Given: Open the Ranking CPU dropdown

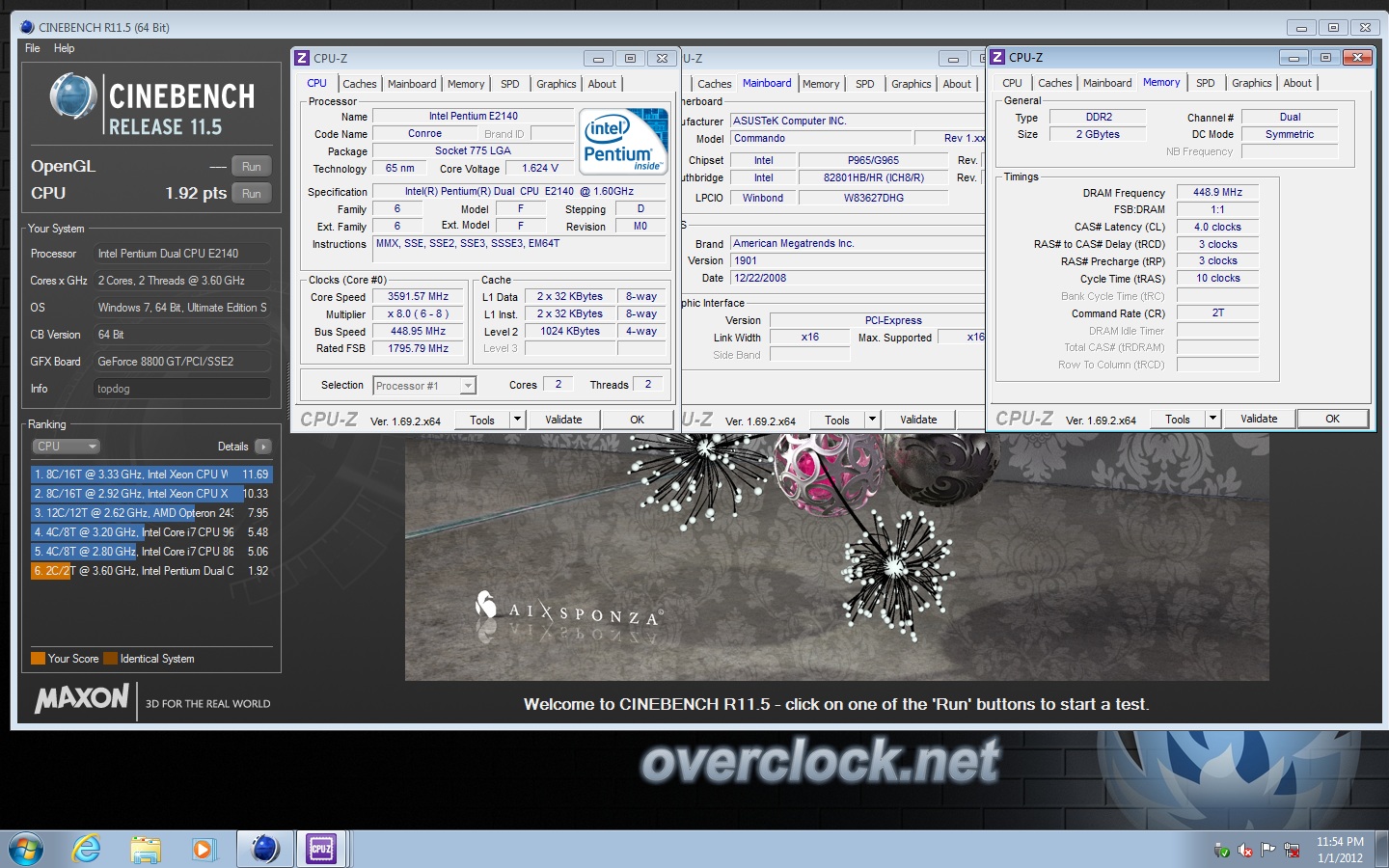Looking at the screenshot, I should click(x=66, y=447).
